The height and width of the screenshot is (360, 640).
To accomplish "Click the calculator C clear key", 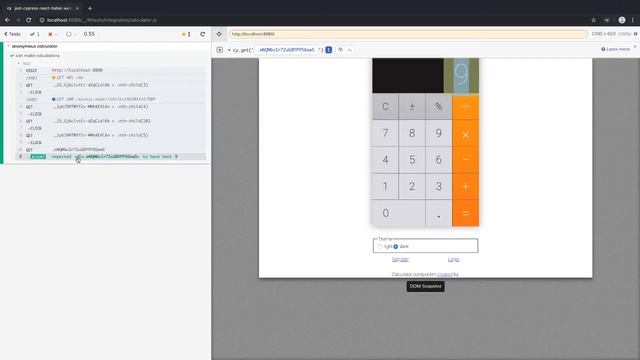I will 385,107.
